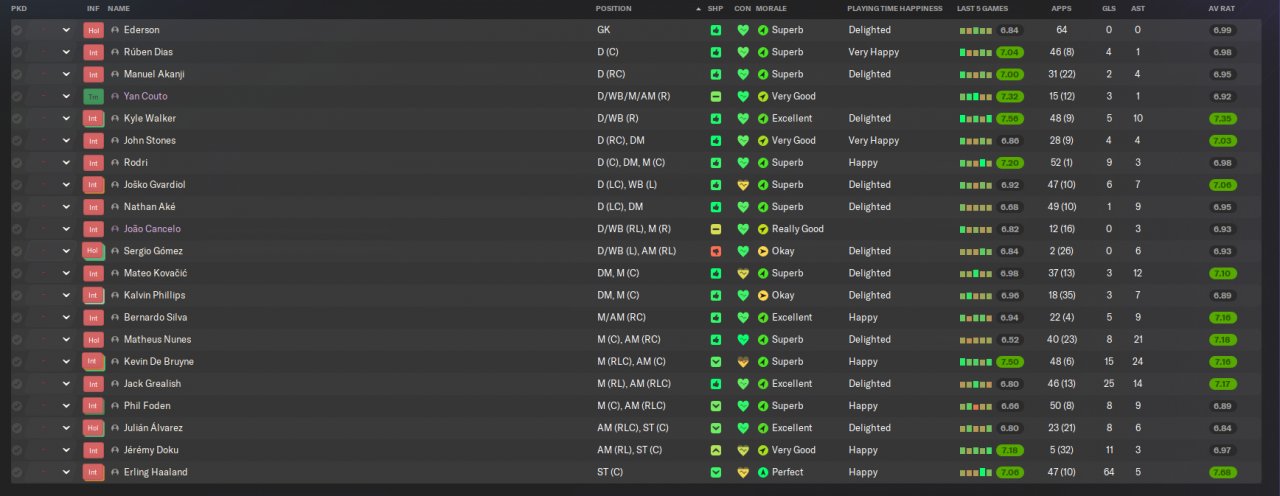Open the dropdown chevron in Kyle Walker's row

(x=67, y=118)
